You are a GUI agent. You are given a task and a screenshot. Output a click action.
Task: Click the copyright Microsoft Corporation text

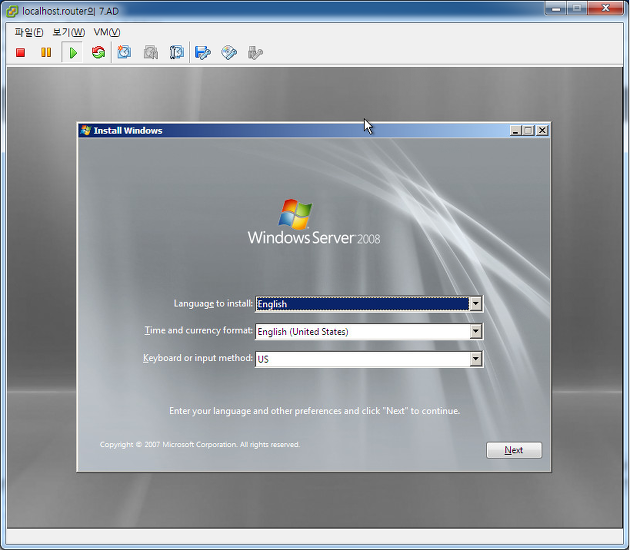[x=200, y=444]
